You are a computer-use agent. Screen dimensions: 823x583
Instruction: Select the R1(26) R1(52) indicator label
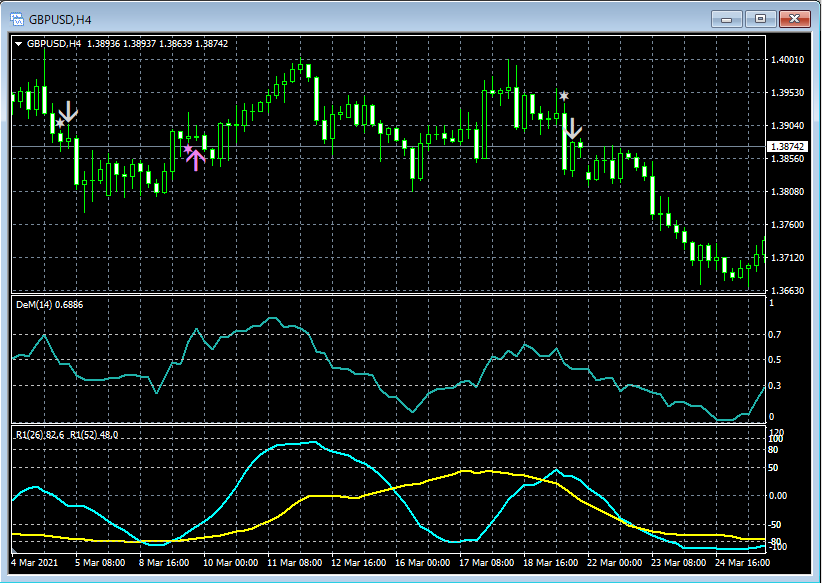tap(67, 435)
